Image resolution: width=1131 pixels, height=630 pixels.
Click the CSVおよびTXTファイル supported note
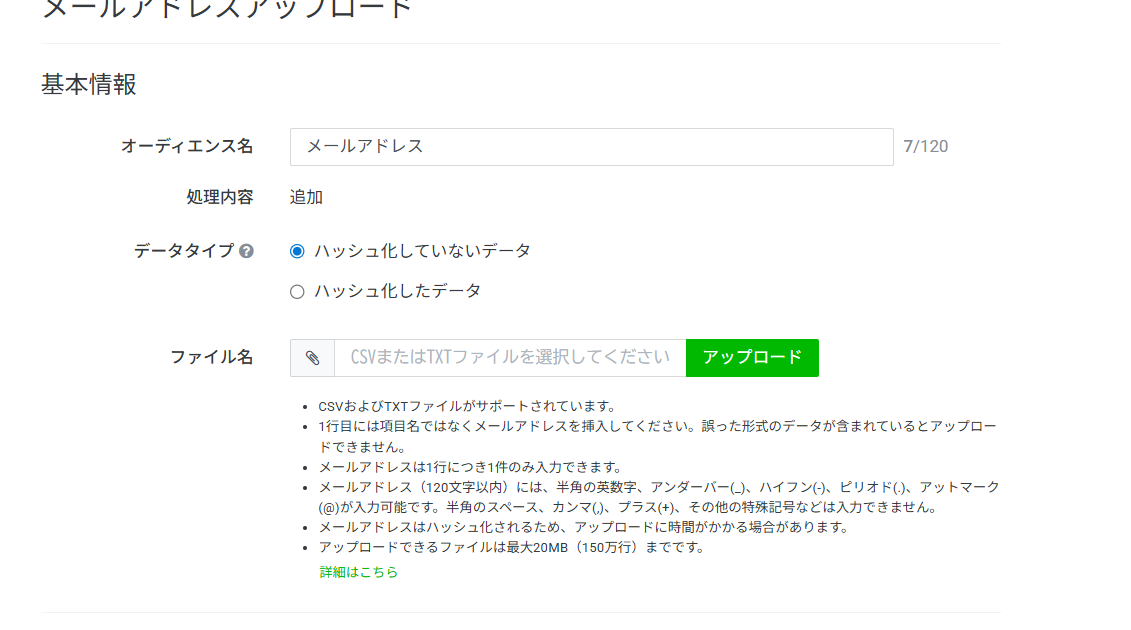(x=467, y=406)
